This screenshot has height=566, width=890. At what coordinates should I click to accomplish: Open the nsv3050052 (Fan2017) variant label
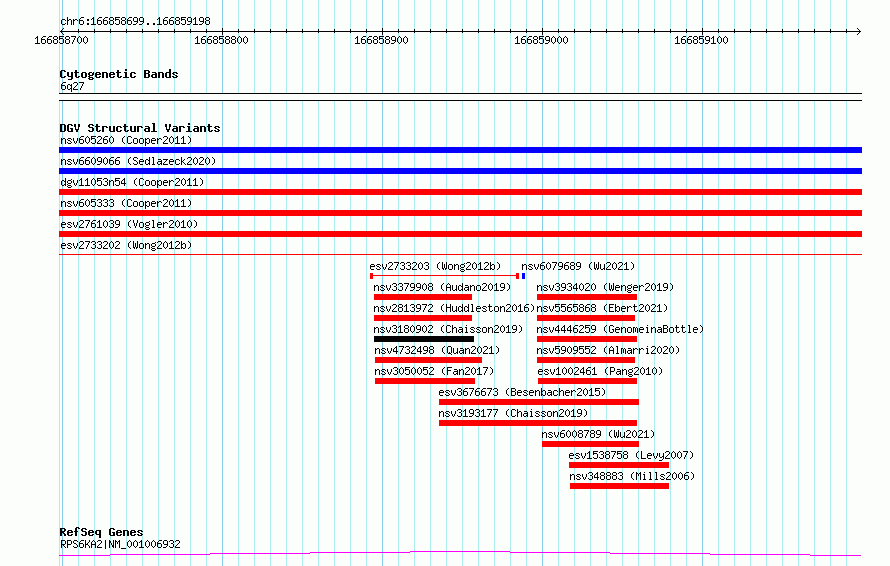point(434,371)
